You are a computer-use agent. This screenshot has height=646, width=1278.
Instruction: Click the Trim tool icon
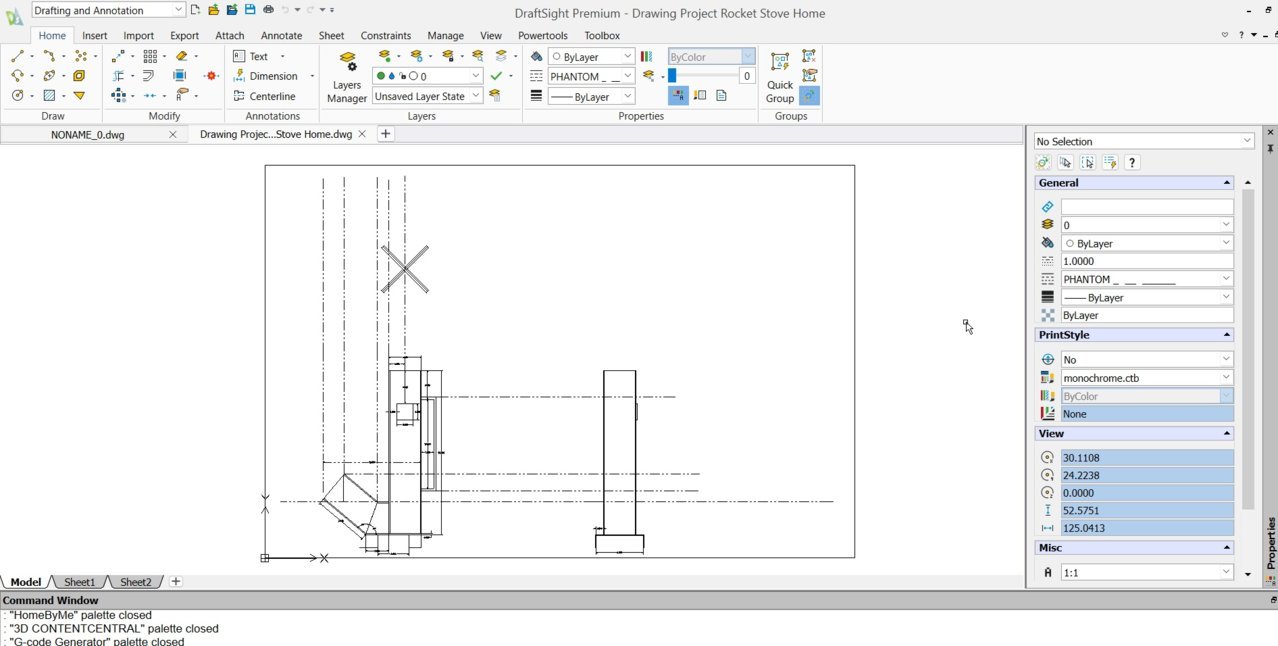118,76
